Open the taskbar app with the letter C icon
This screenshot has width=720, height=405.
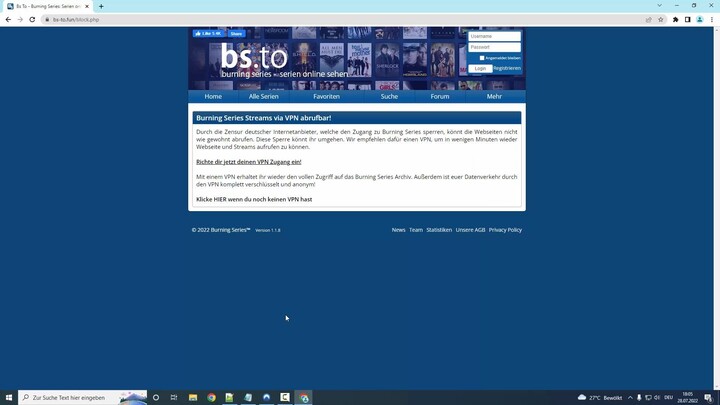(285, 398)
